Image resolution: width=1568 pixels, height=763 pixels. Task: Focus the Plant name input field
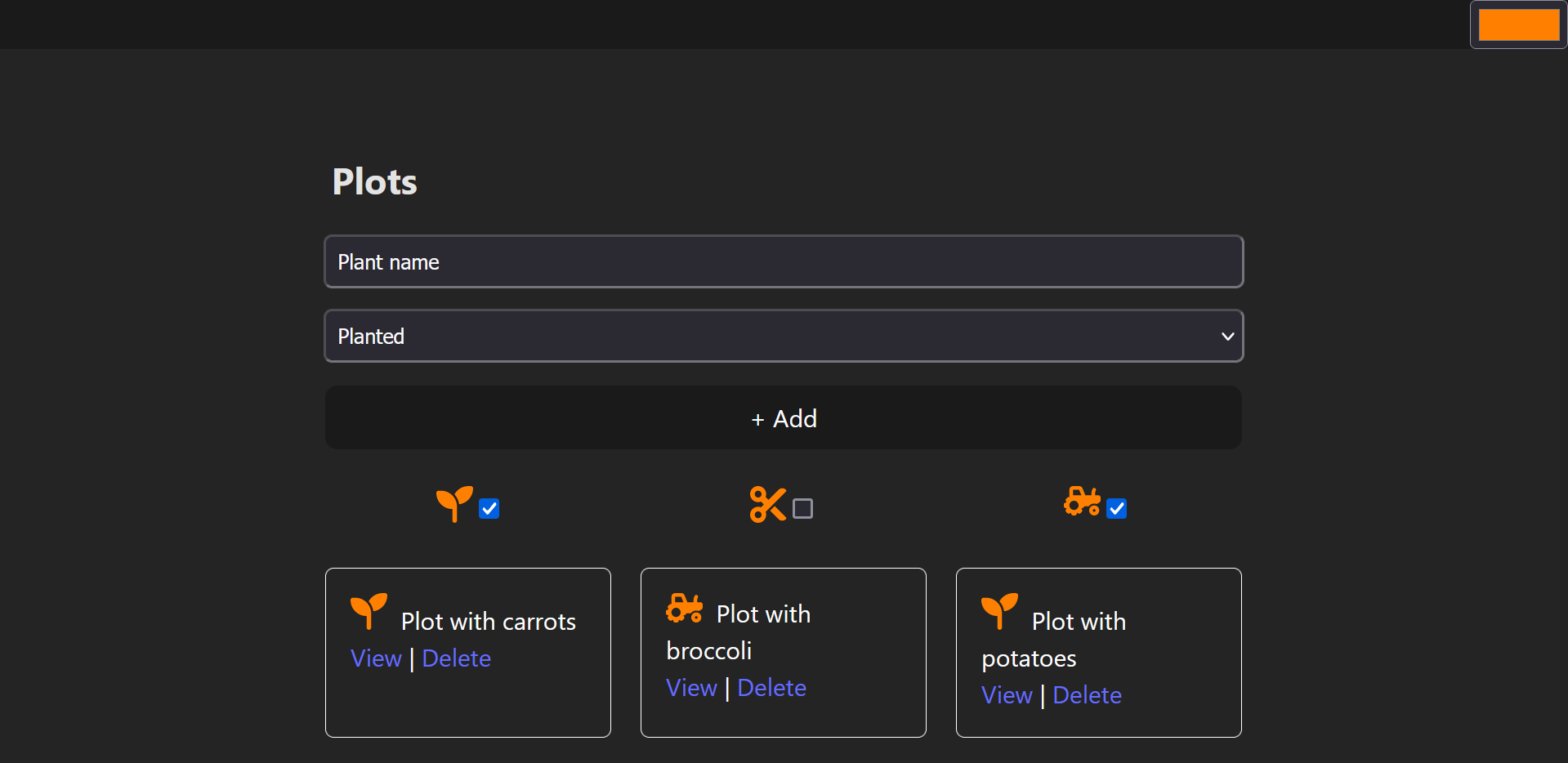click(x=783, y=261)
